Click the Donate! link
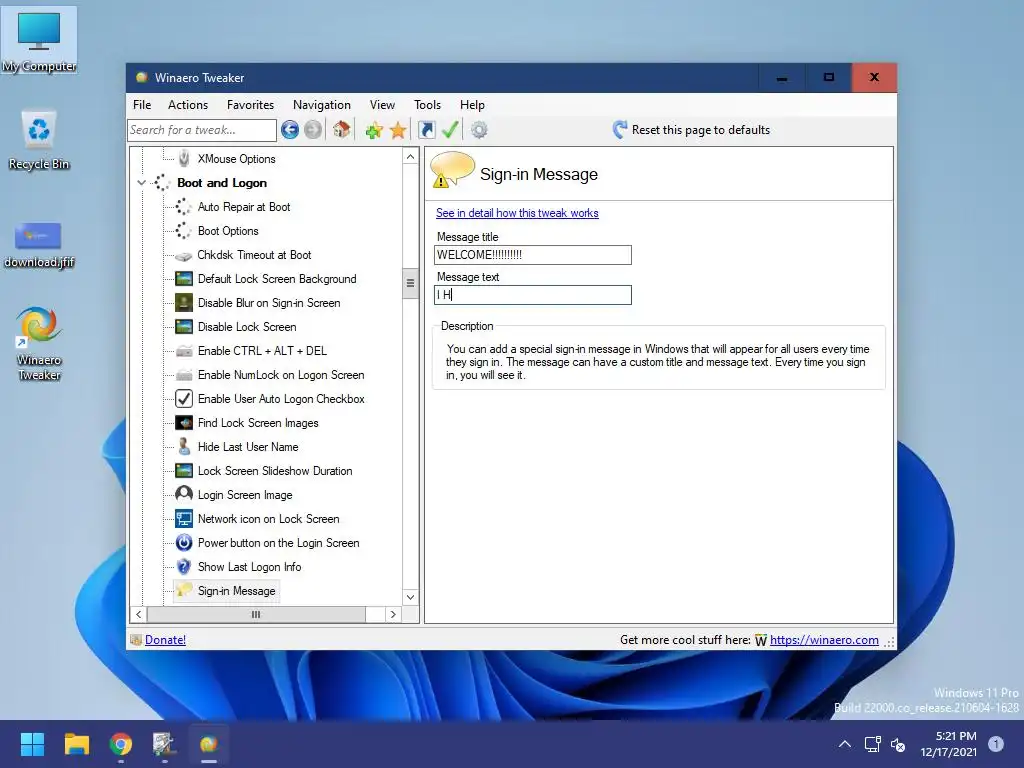The height and width of the screenshot is (768, 1024). (165, 640)
